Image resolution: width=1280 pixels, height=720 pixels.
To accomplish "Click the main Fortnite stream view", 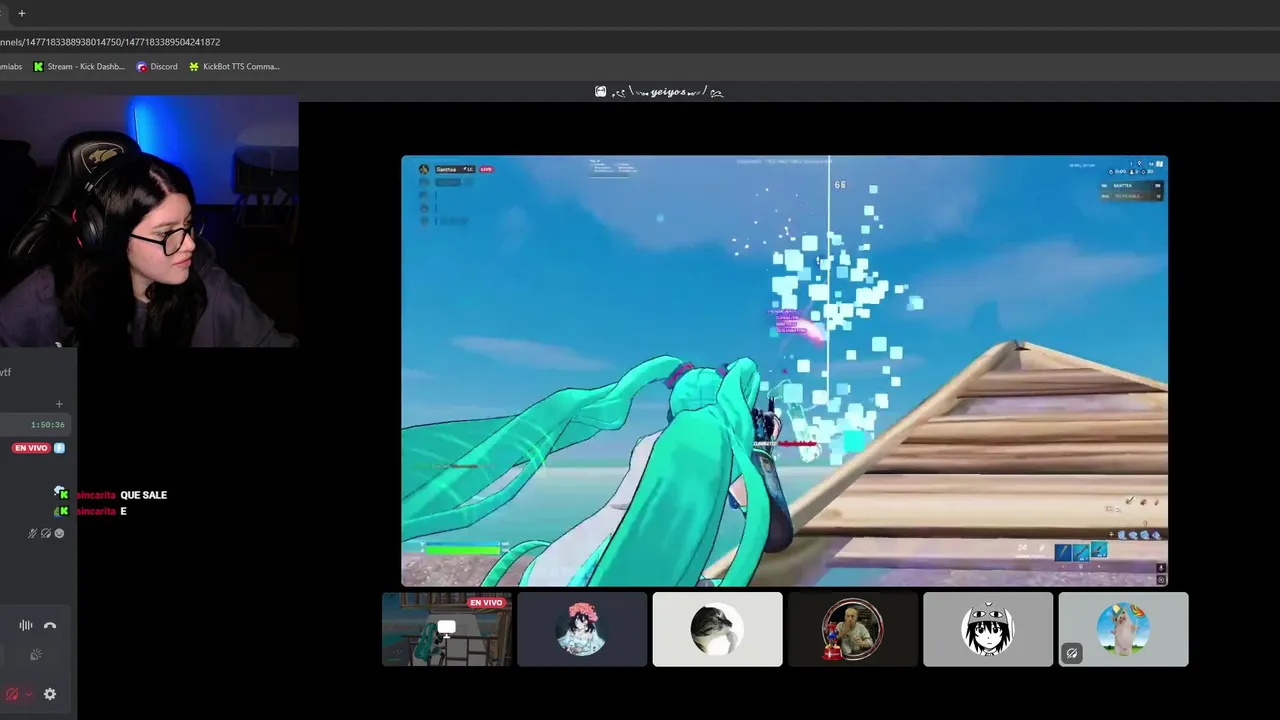I will click(784, 370).
